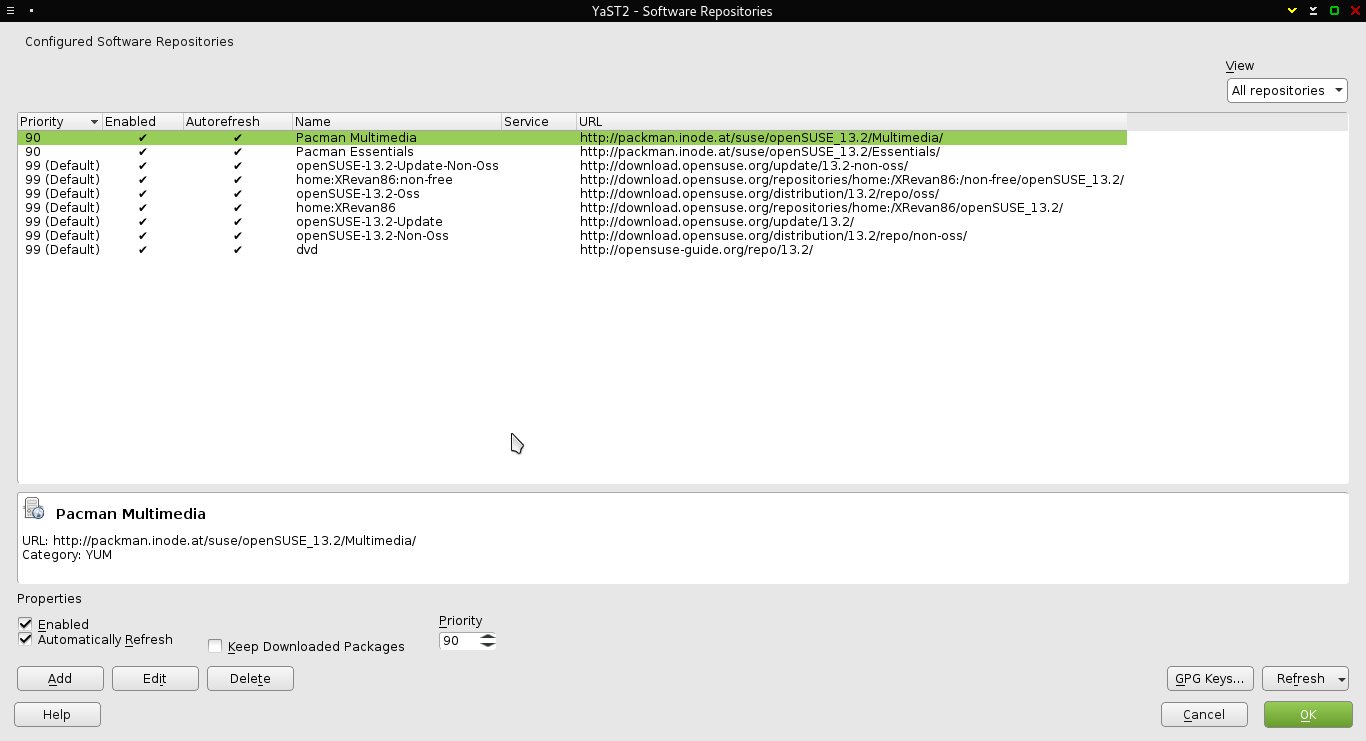
Task: Click the Add button
Action: (60, 678)
